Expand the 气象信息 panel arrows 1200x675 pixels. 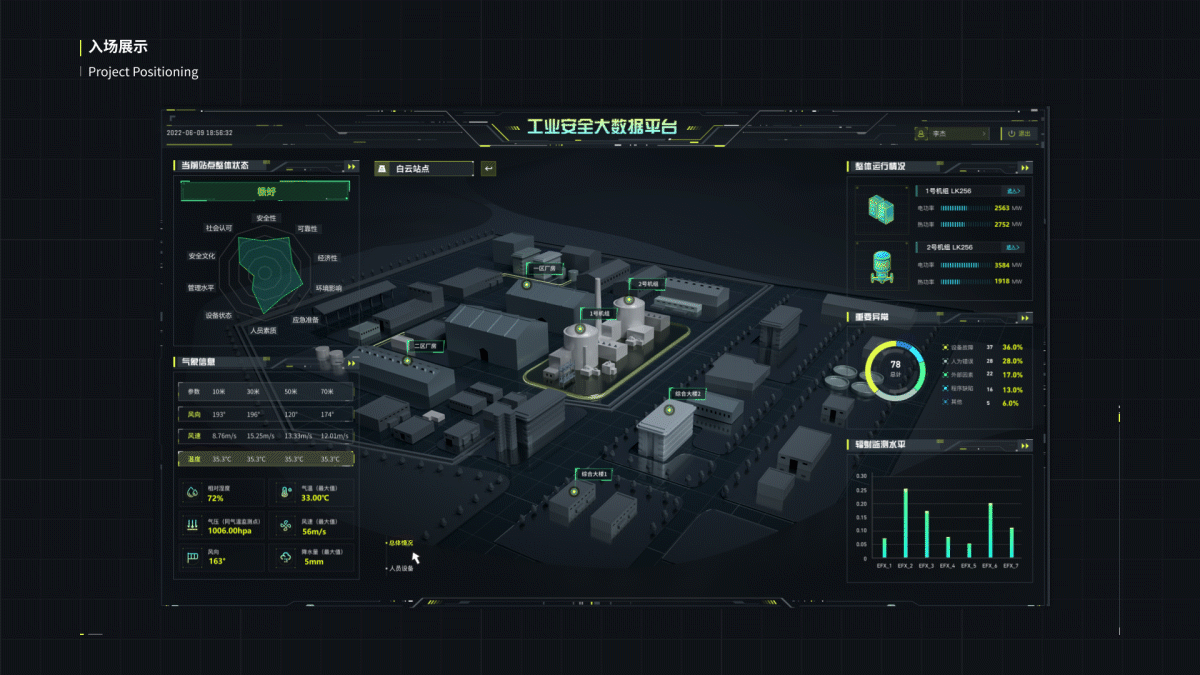tap(351, 363)
